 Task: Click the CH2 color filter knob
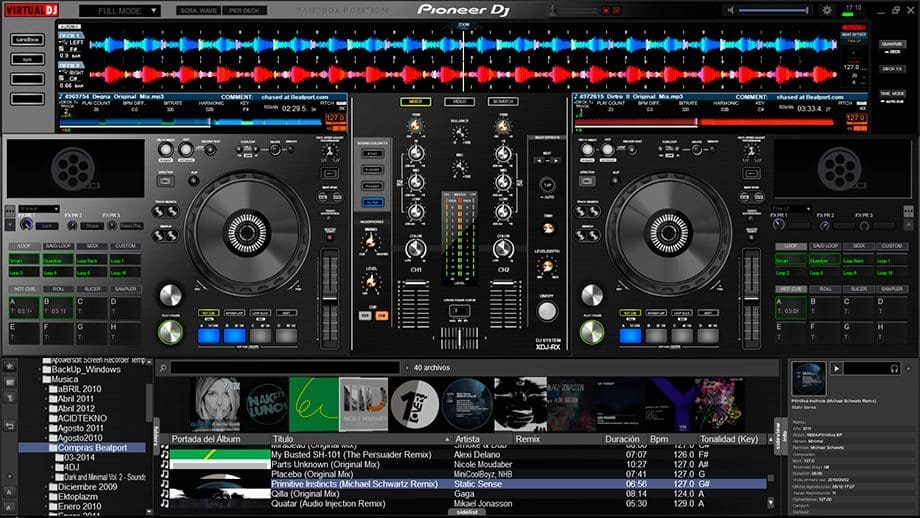pos(503,249)
